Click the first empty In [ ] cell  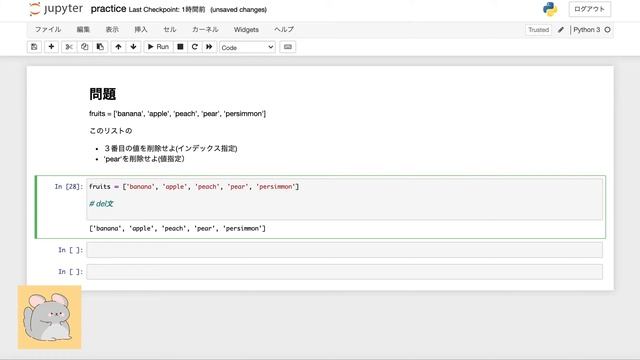[x=344, y=250]
